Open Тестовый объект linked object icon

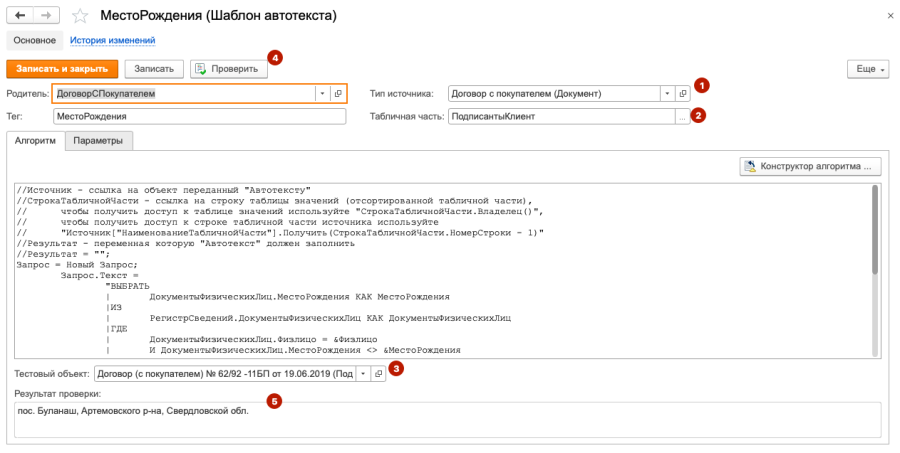[x=378, y=374]
